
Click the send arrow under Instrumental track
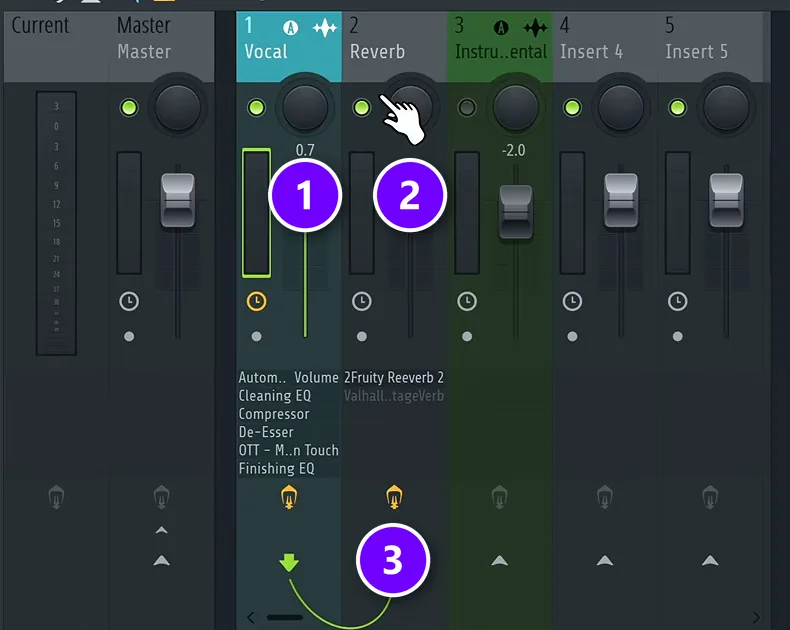(499, 560)
